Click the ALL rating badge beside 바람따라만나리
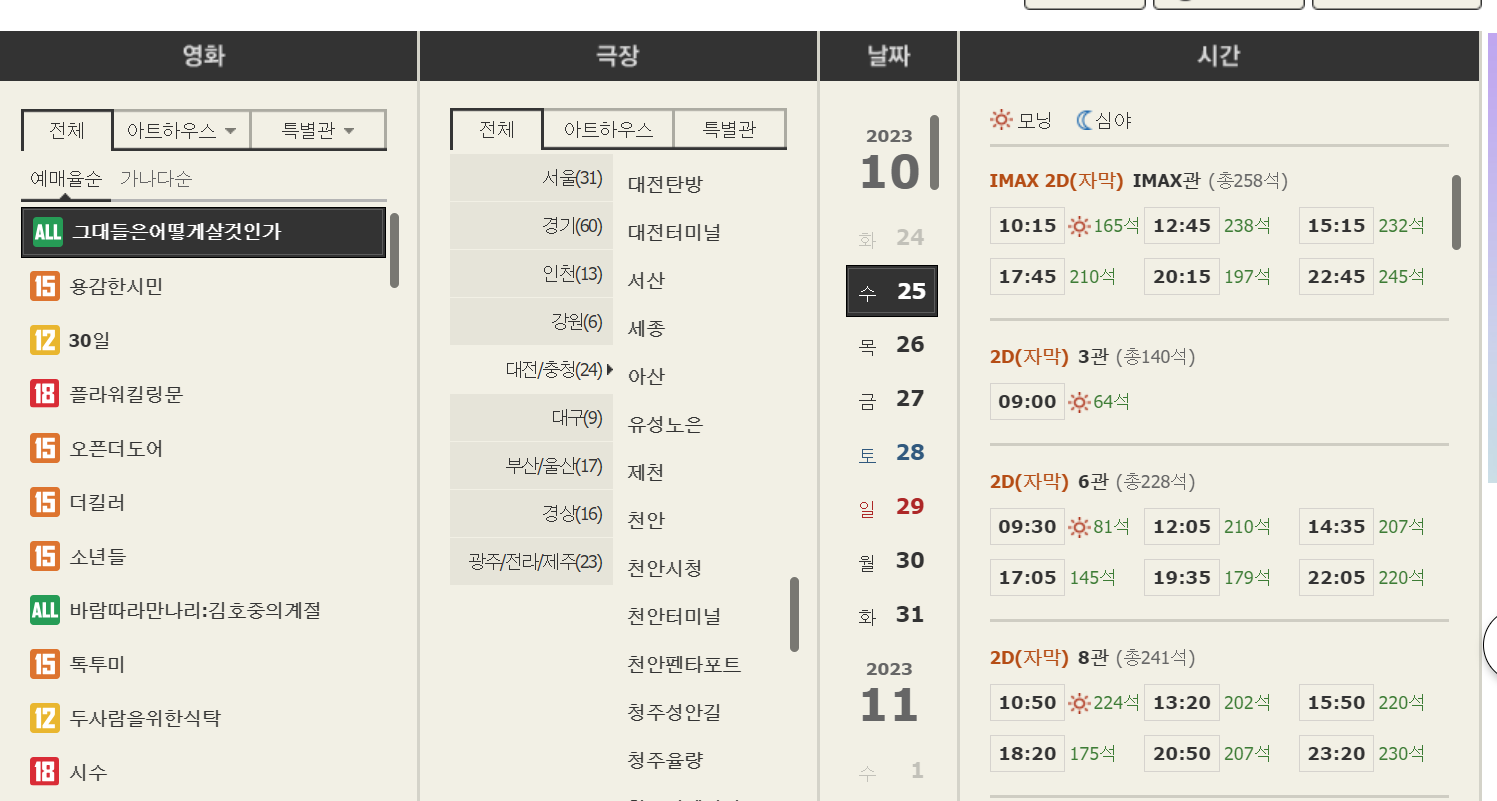 point(45,610)
